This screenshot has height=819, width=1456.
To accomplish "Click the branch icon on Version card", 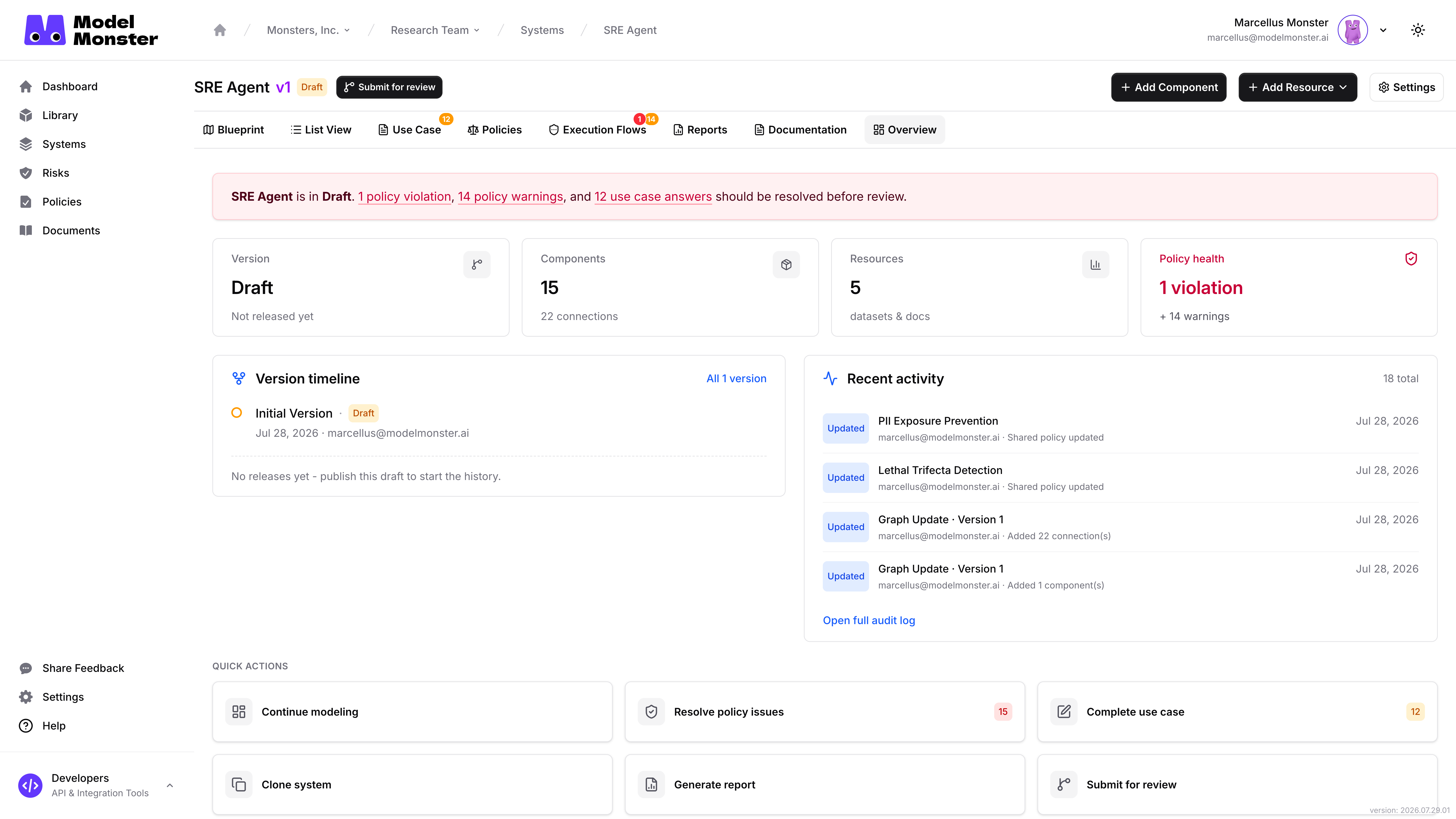I will (477, 264).
